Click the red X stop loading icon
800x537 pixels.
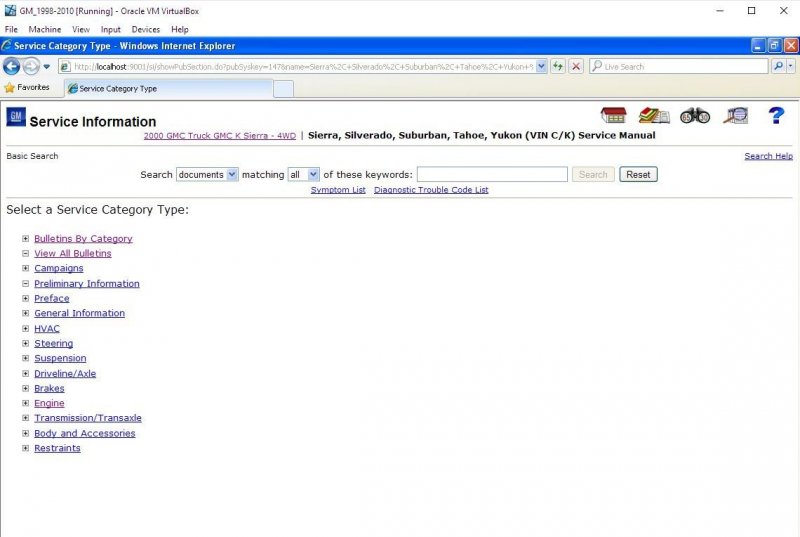tap(576, 66)
